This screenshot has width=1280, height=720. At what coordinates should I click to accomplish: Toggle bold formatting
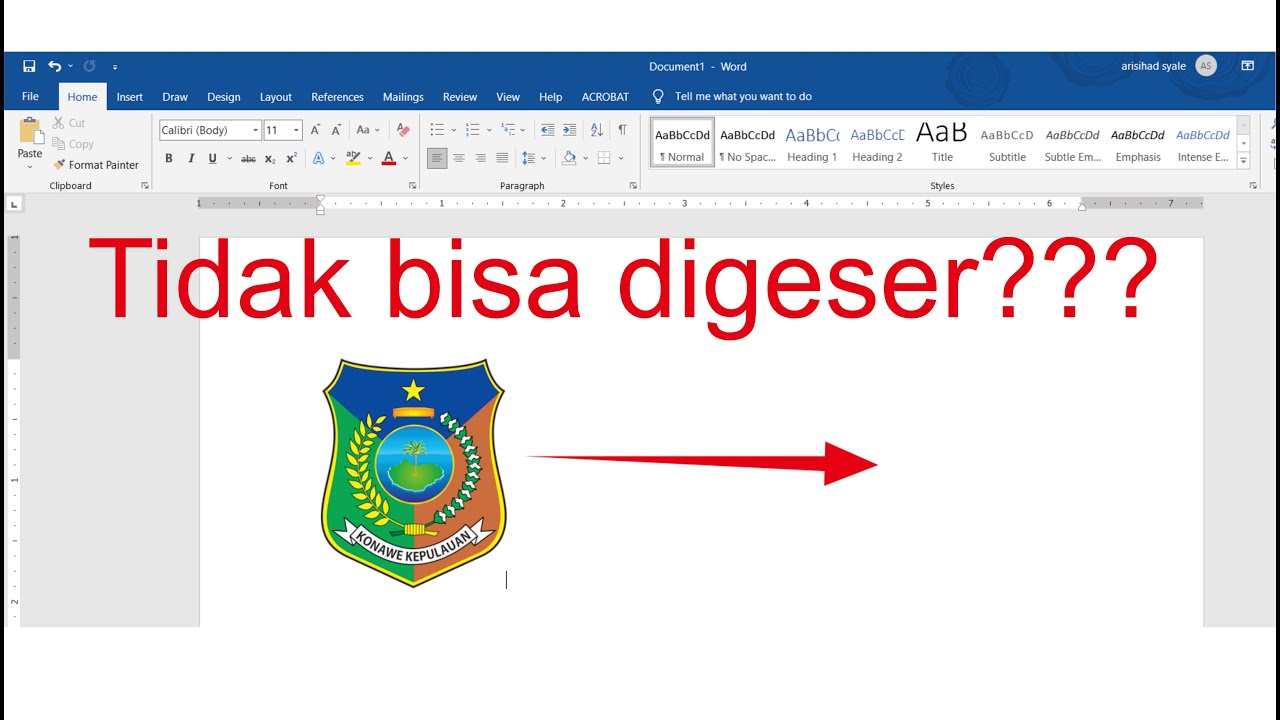[x=169, y=158]
